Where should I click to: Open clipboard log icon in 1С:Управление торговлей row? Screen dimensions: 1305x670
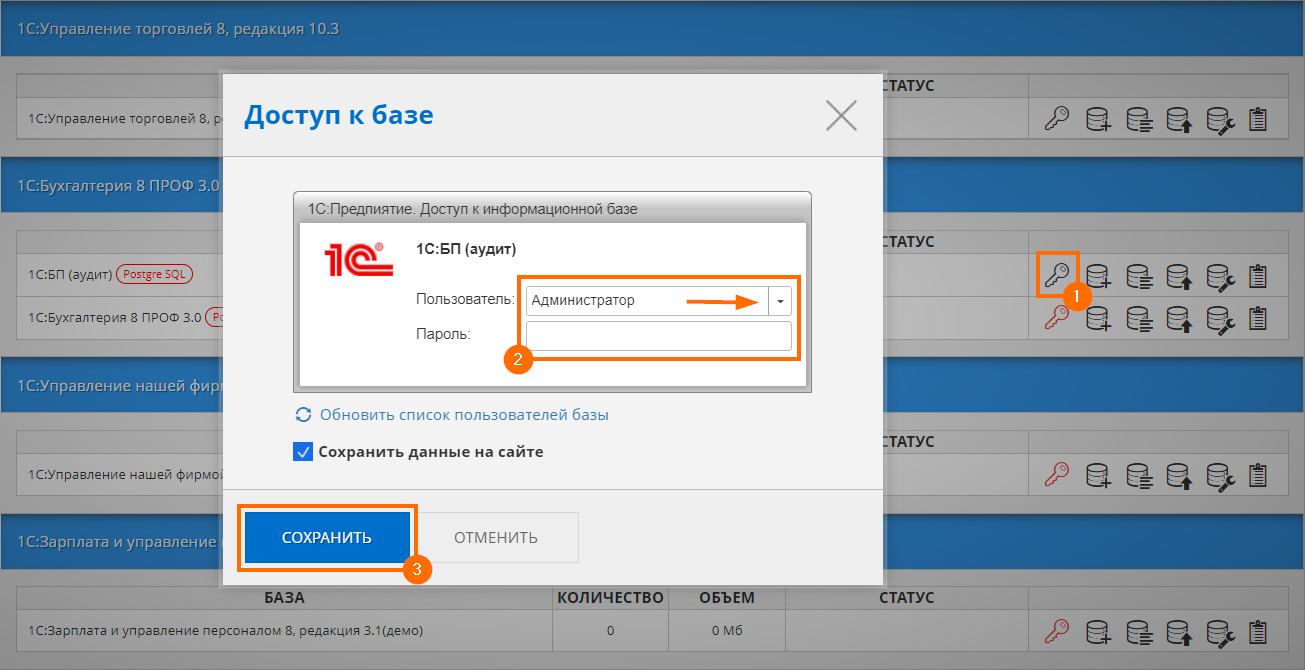pyautogui.click(x=1258, y=119)
